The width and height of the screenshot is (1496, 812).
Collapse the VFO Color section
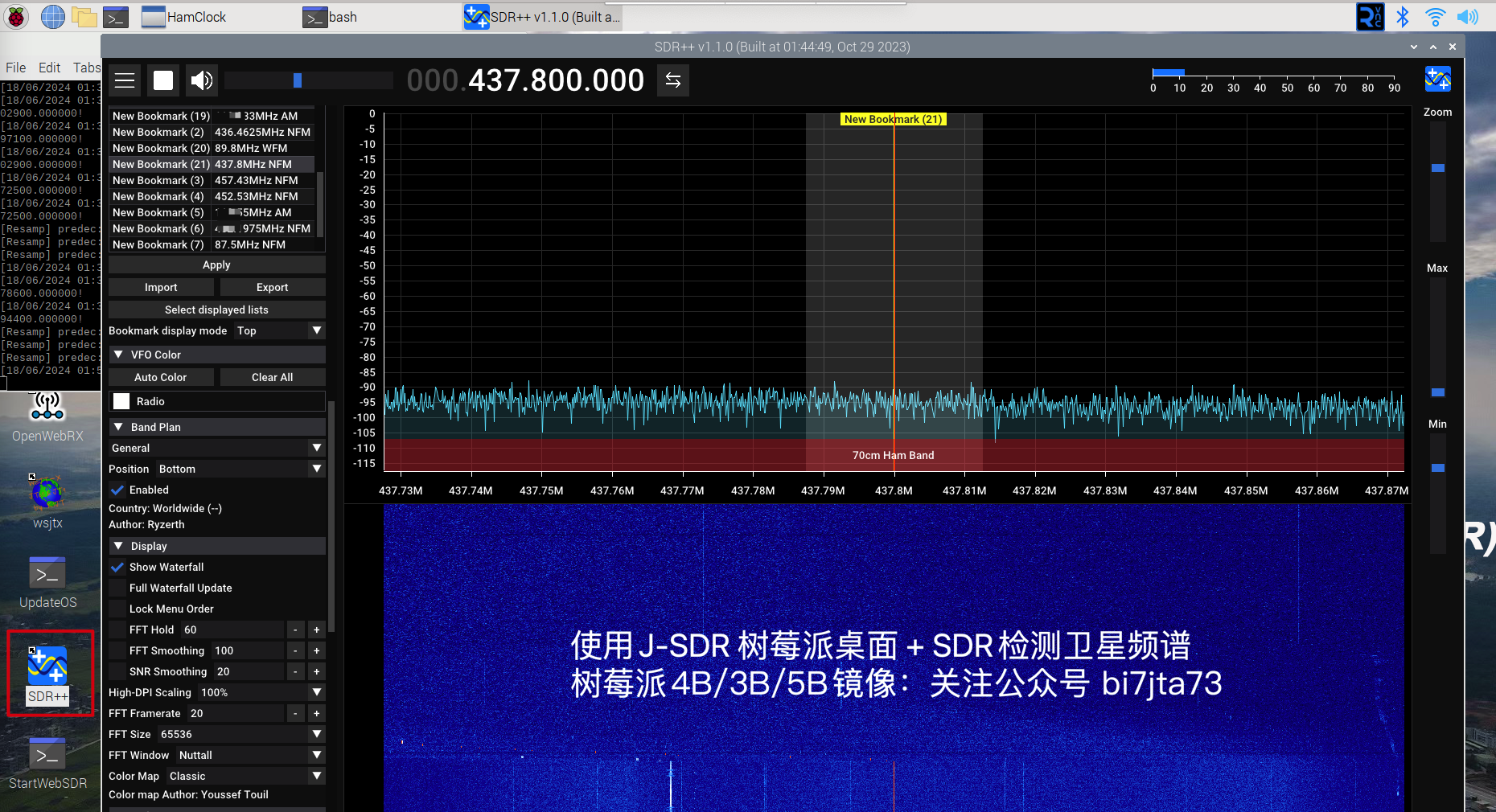pos(217,355)
